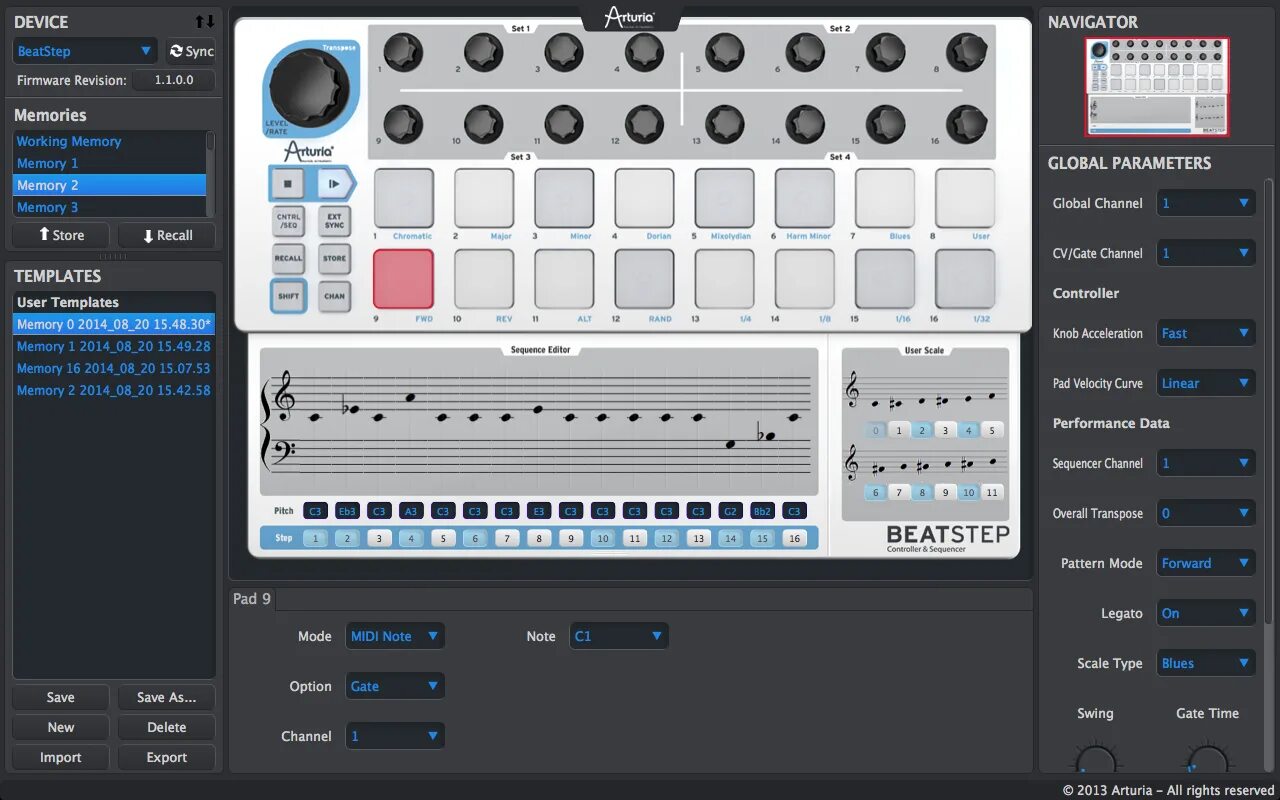Click the hardware RECALL button
This screenshot has width=1280, height=800.
tap(288, 258)
